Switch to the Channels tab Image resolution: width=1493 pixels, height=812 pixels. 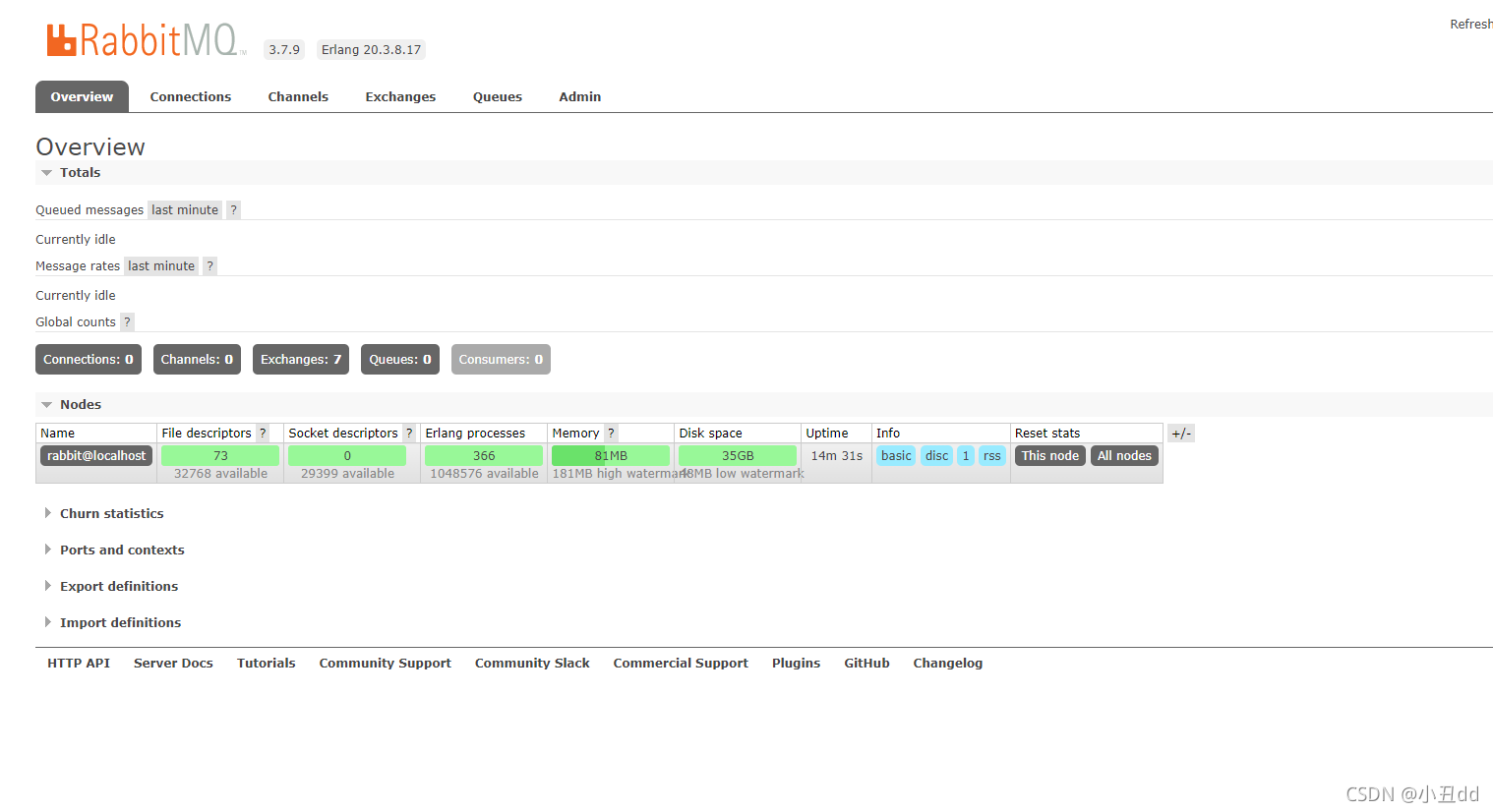coord(298,96)
